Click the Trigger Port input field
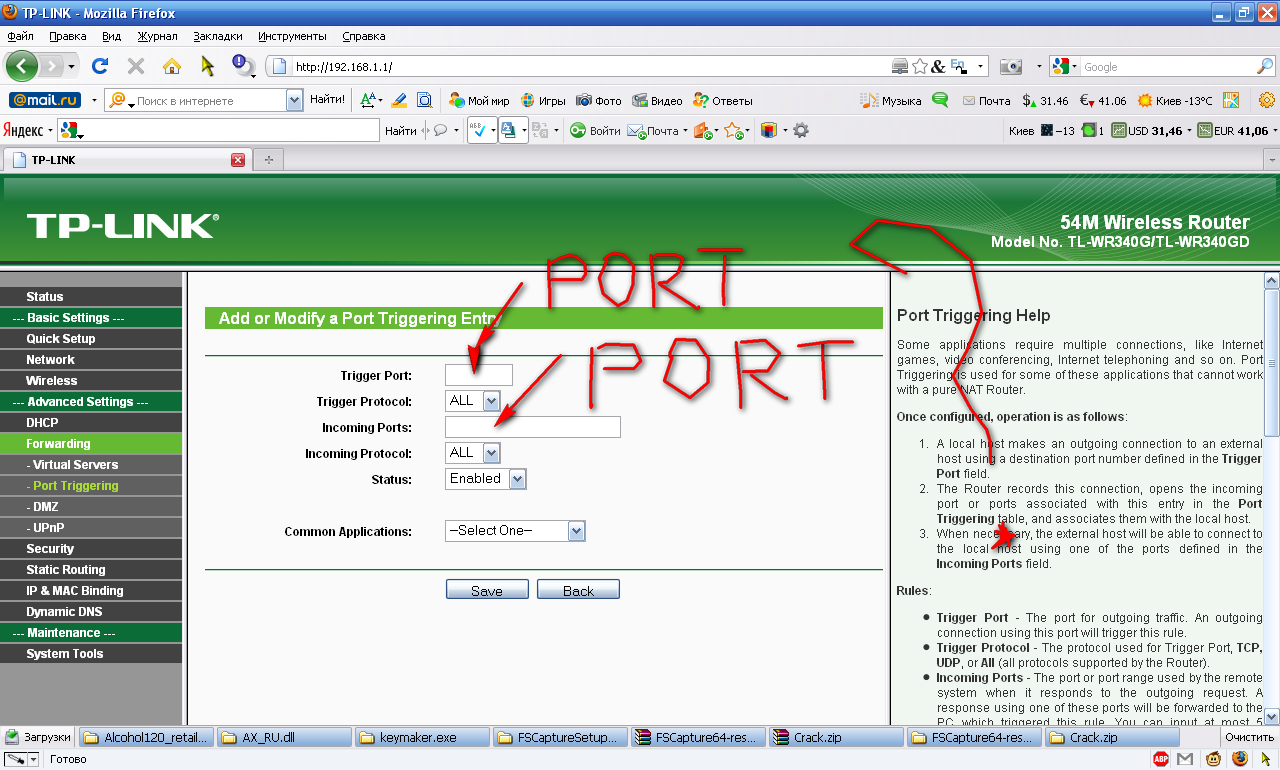The height and width of the screenshot is (770, 1280). tap(479, 375)
